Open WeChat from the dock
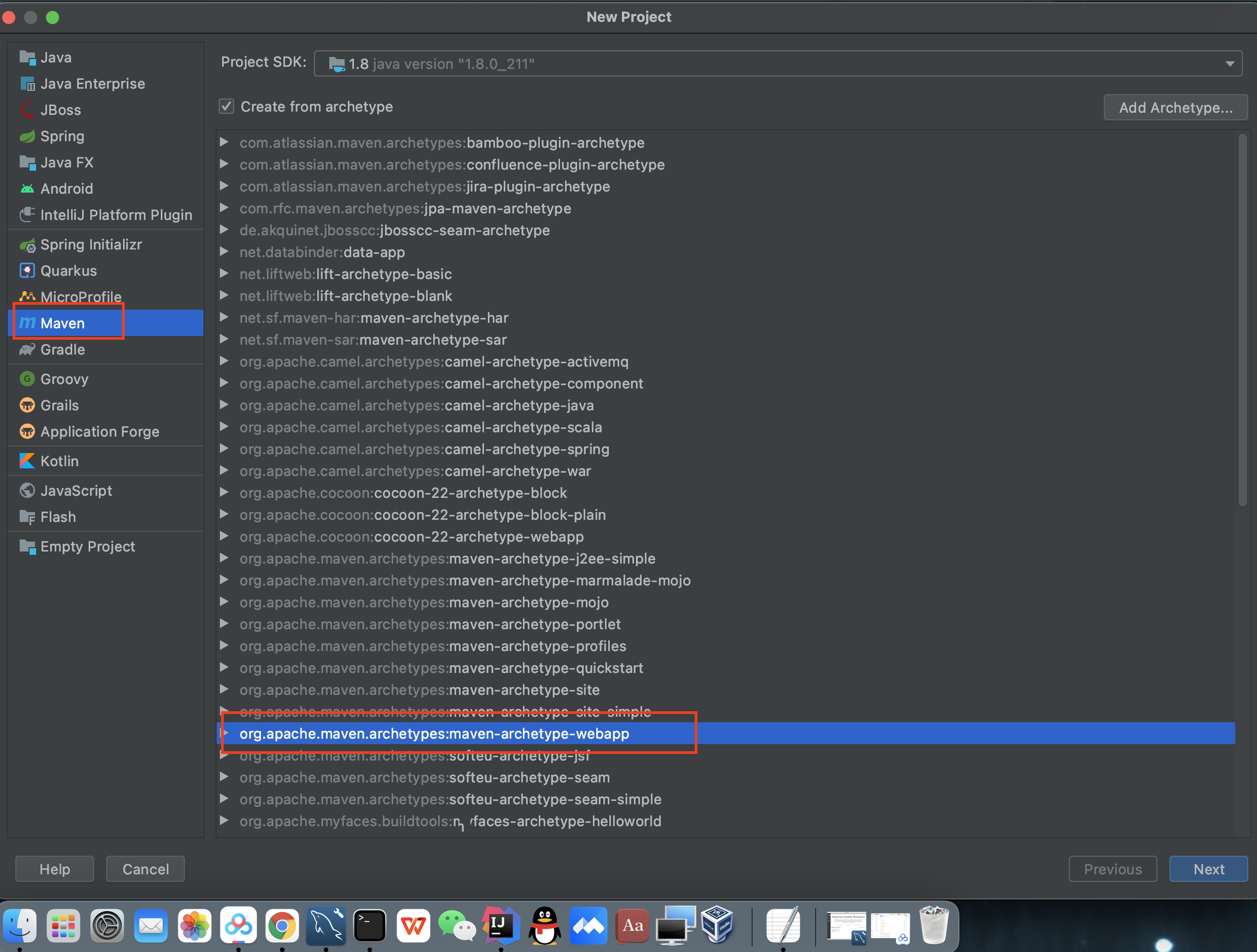 [x=457, y=925]
